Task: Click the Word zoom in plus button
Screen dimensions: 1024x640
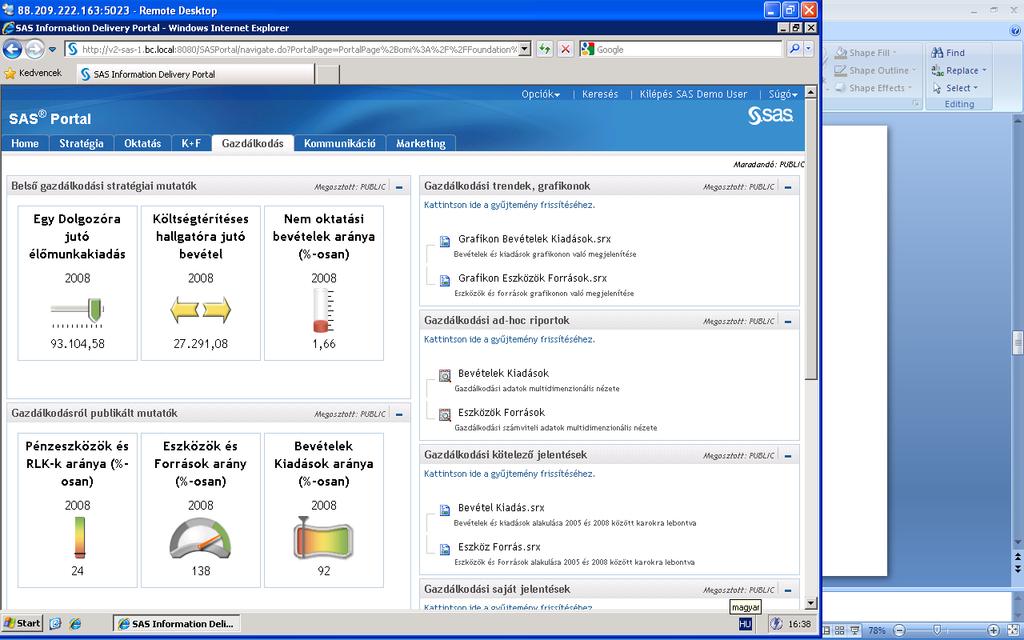Action: click(994, 630)
